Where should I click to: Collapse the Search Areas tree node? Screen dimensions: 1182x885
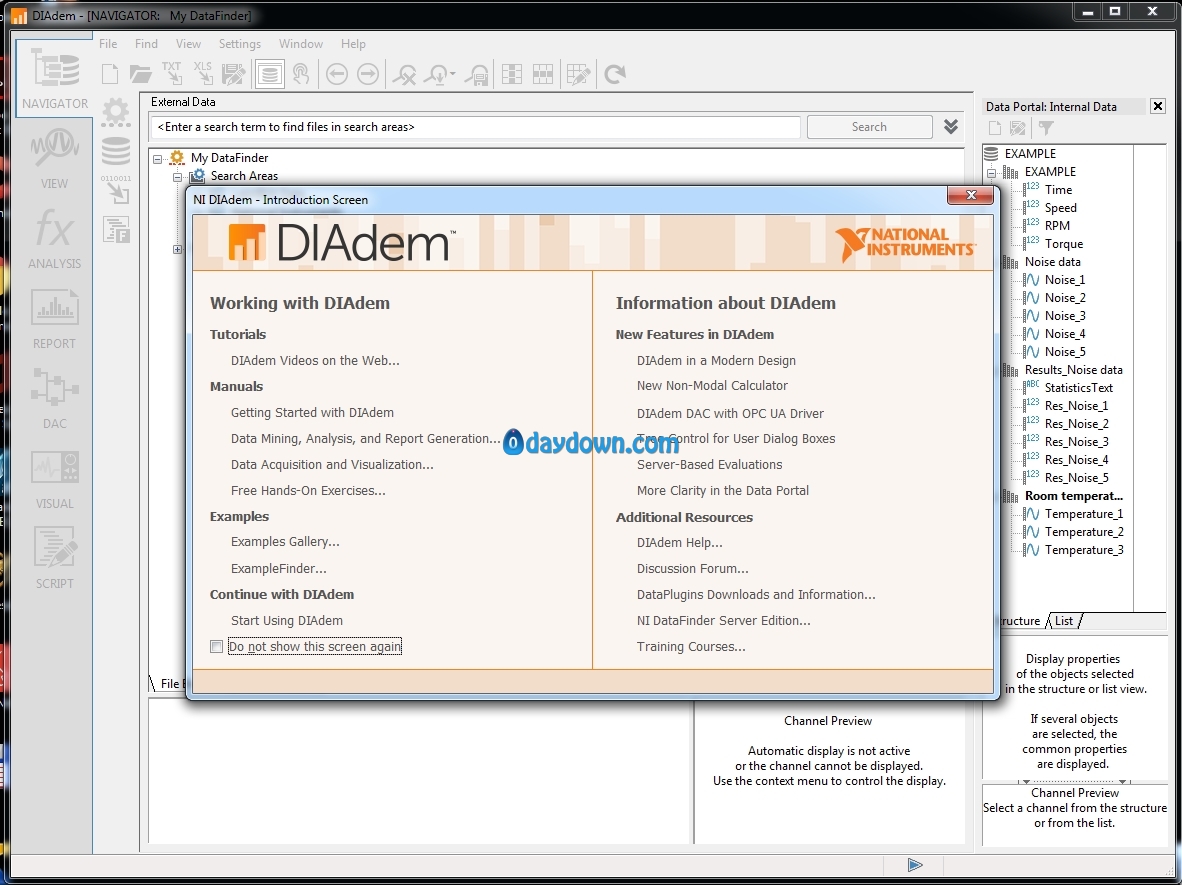click(x=177, y=176)
